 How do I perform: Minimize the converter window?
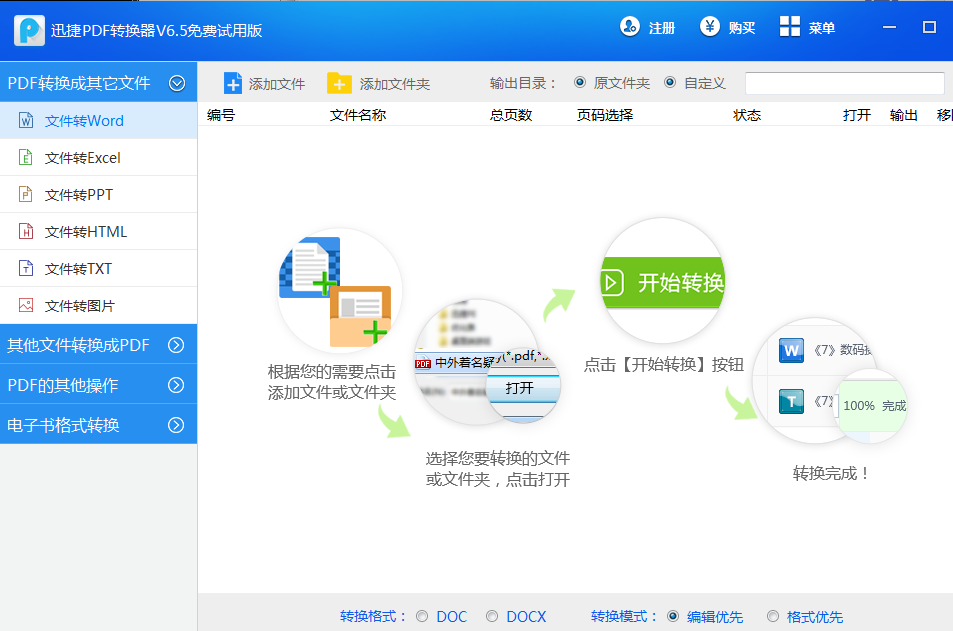coord(889,27)
